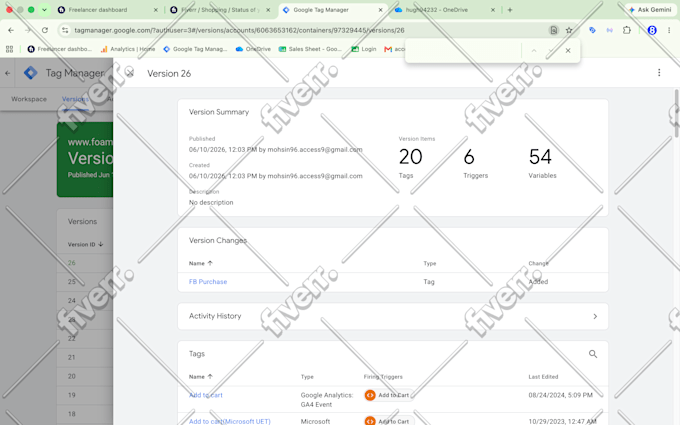
Task: Switch to the Fiverr Shopping Status tab
Action: (x=220, y=10)
